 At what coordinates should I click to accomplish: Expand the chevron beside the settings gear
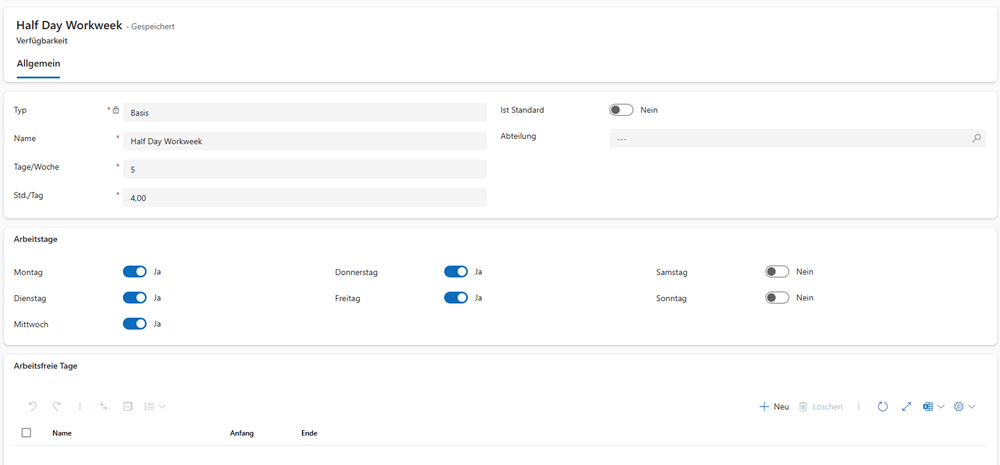[972, 407]
